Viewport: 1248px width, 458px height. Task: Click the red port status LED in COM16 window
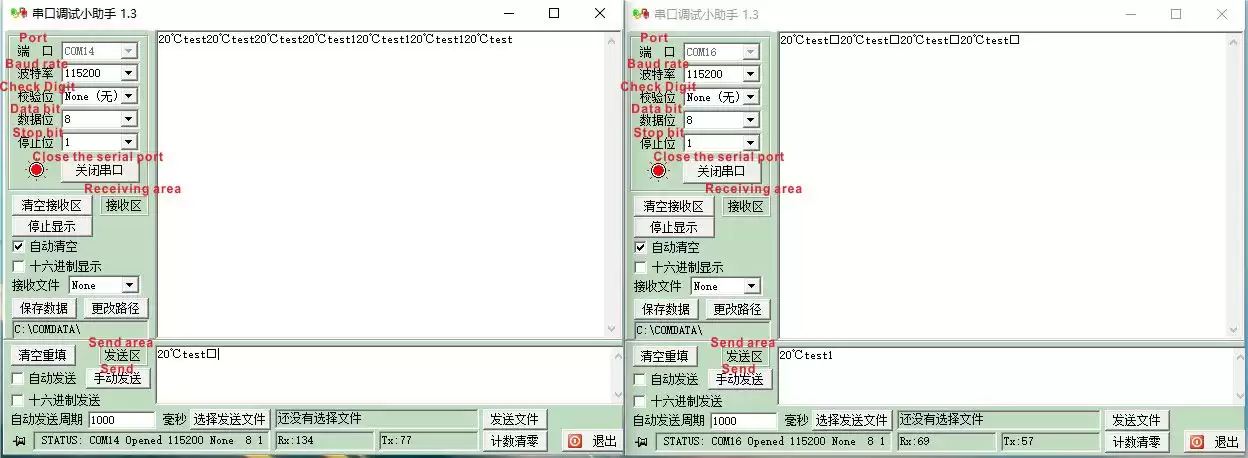pyautogui.click(x=658, y=171)
